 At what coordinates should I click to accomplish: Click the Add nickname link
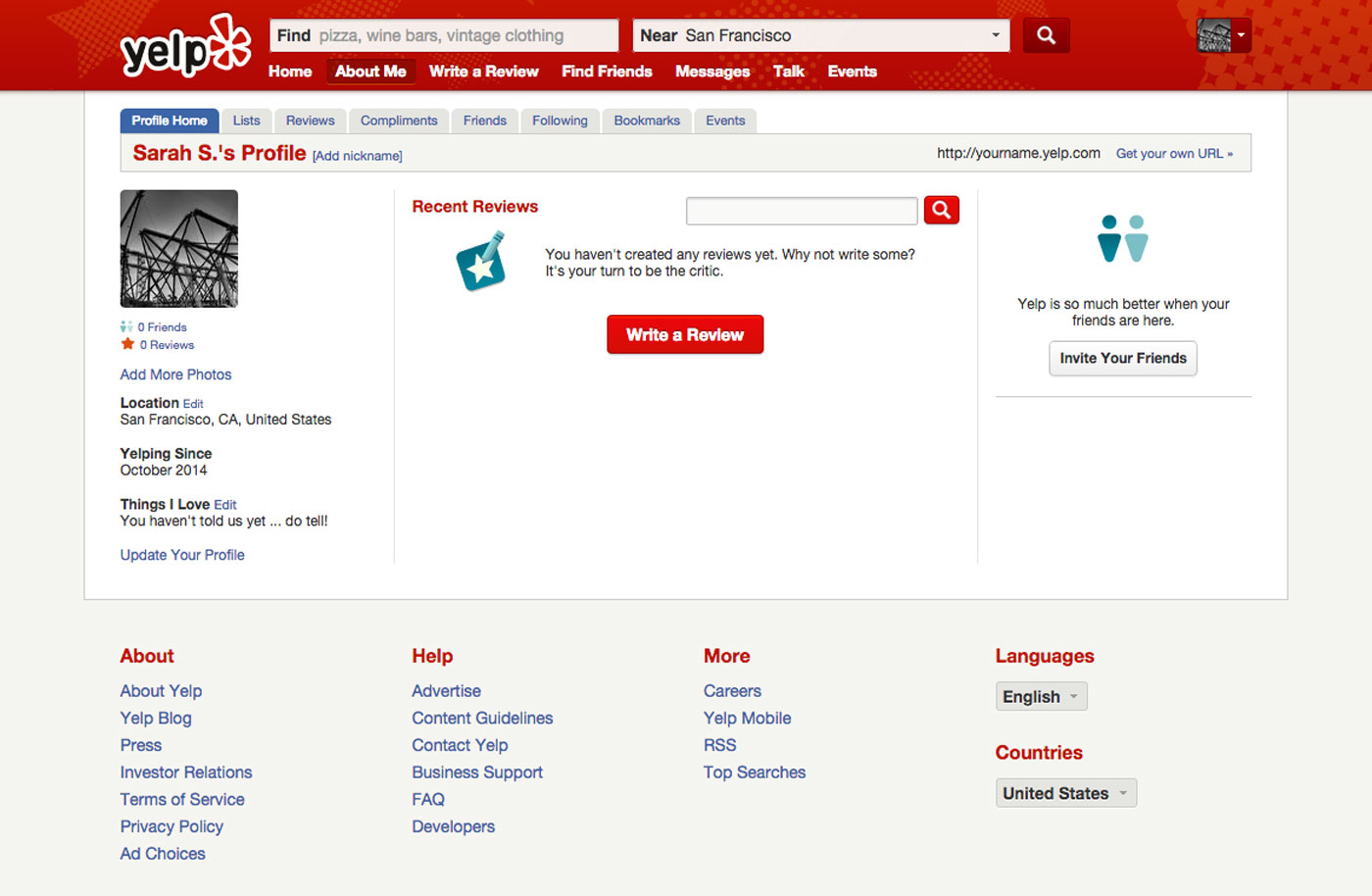click(x=358, y=156)
